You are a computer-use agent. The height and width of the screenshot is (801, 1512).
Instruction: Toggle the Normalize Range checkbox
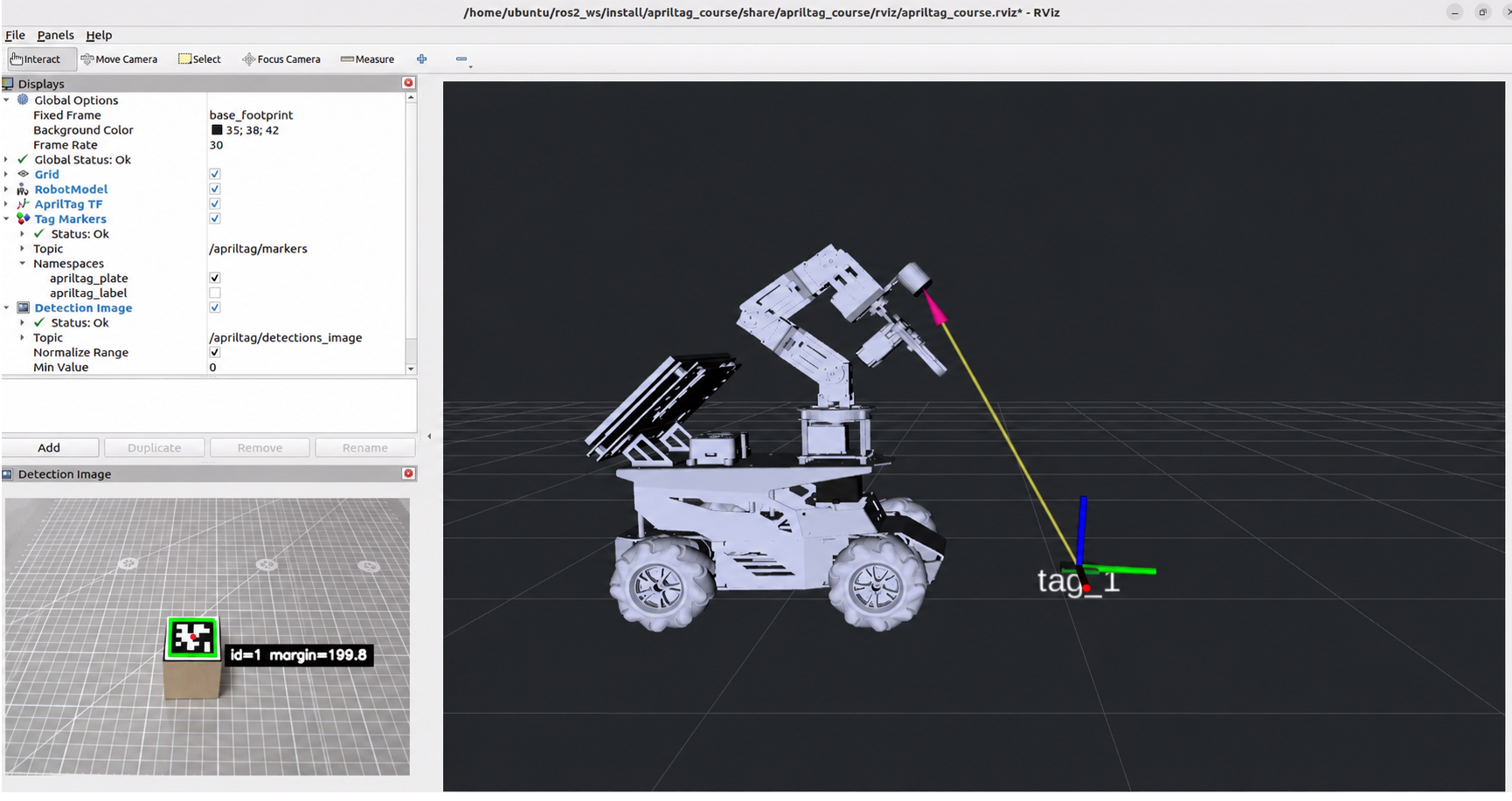(x=215, y=353)
